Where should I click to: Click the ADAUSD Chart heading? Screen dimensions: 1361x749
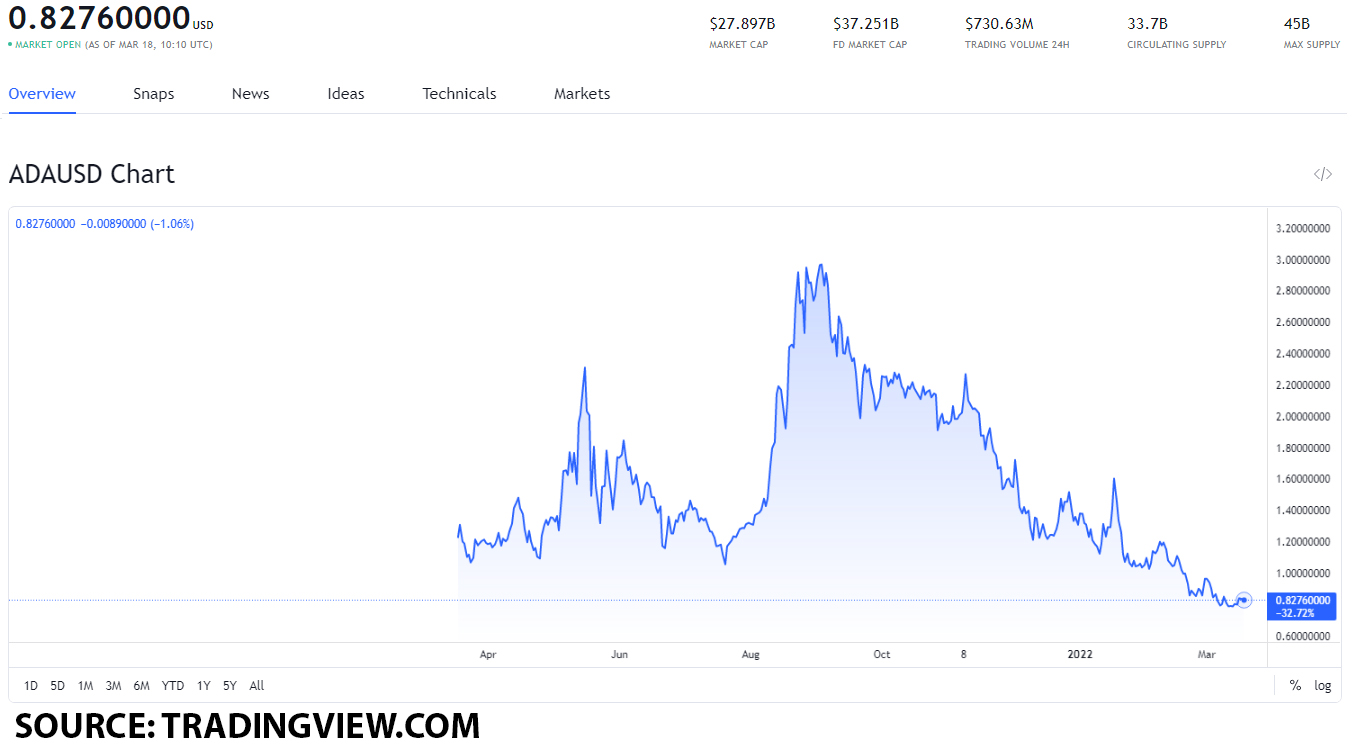click(x=92, y=174)
